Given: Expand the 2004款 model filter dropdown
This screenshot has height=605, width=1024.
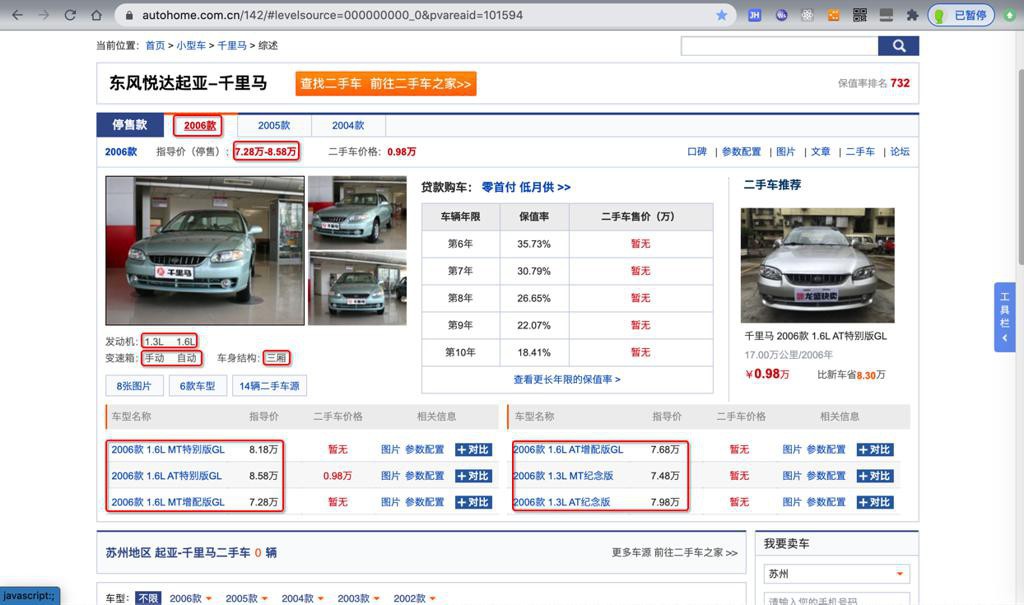Looking at the screenshot, I should tap(303, 598).
